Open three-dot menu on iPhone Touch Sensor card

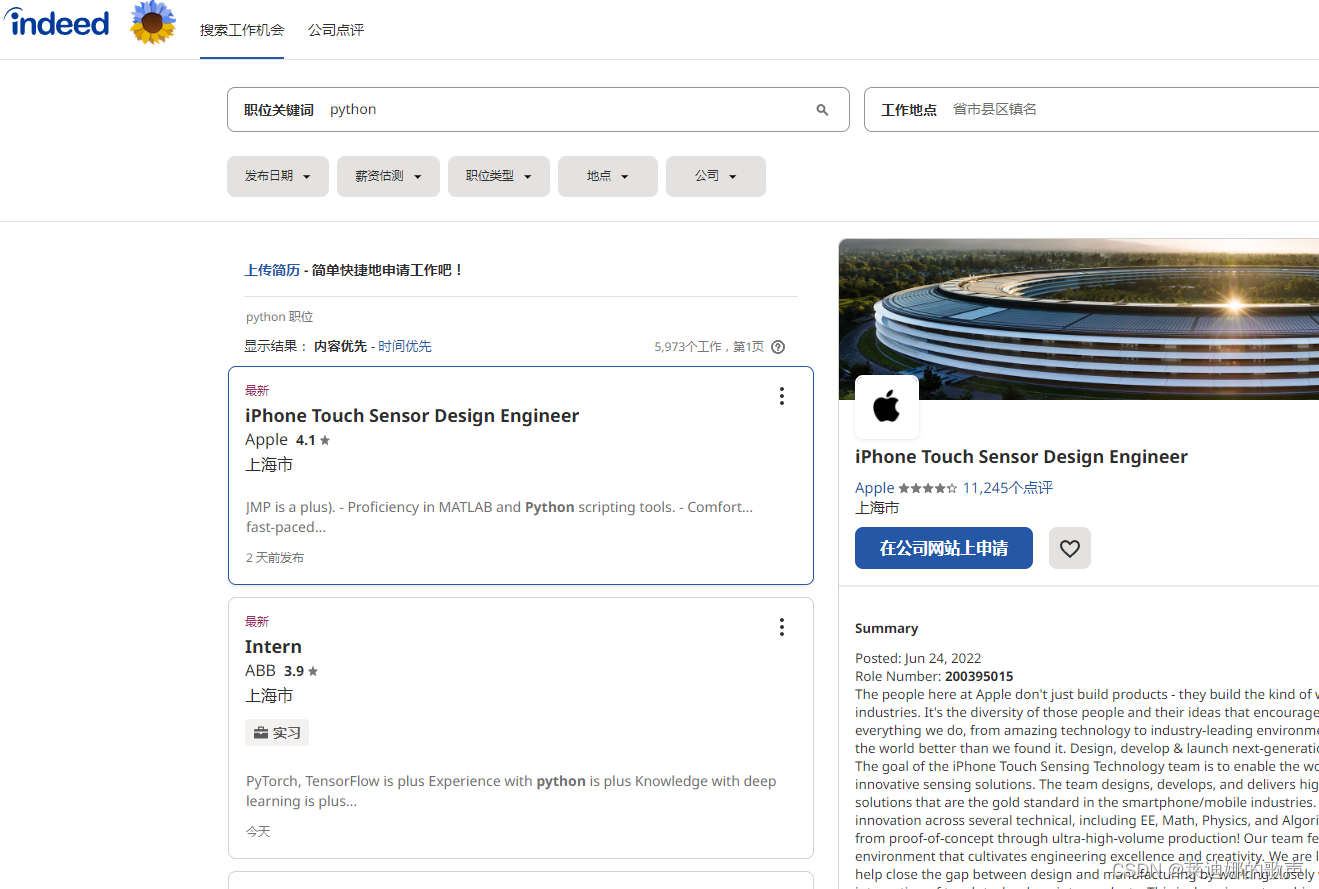click(x=782, y=396)
